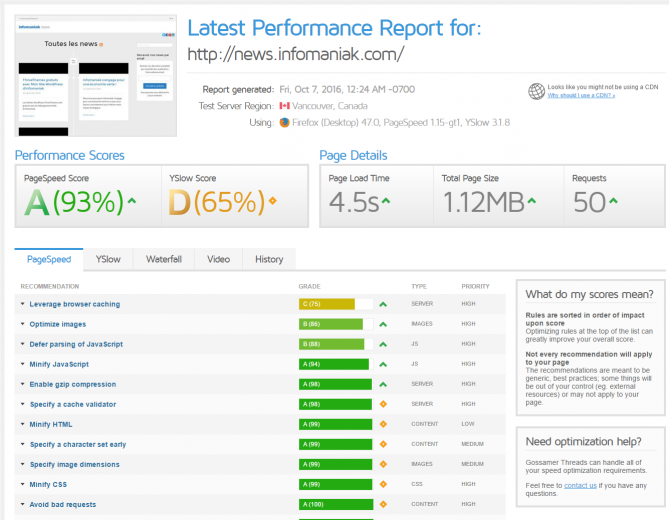The image size is (669, 520).
Task: Switch to the History tab
Action: (x=269, y=259)
